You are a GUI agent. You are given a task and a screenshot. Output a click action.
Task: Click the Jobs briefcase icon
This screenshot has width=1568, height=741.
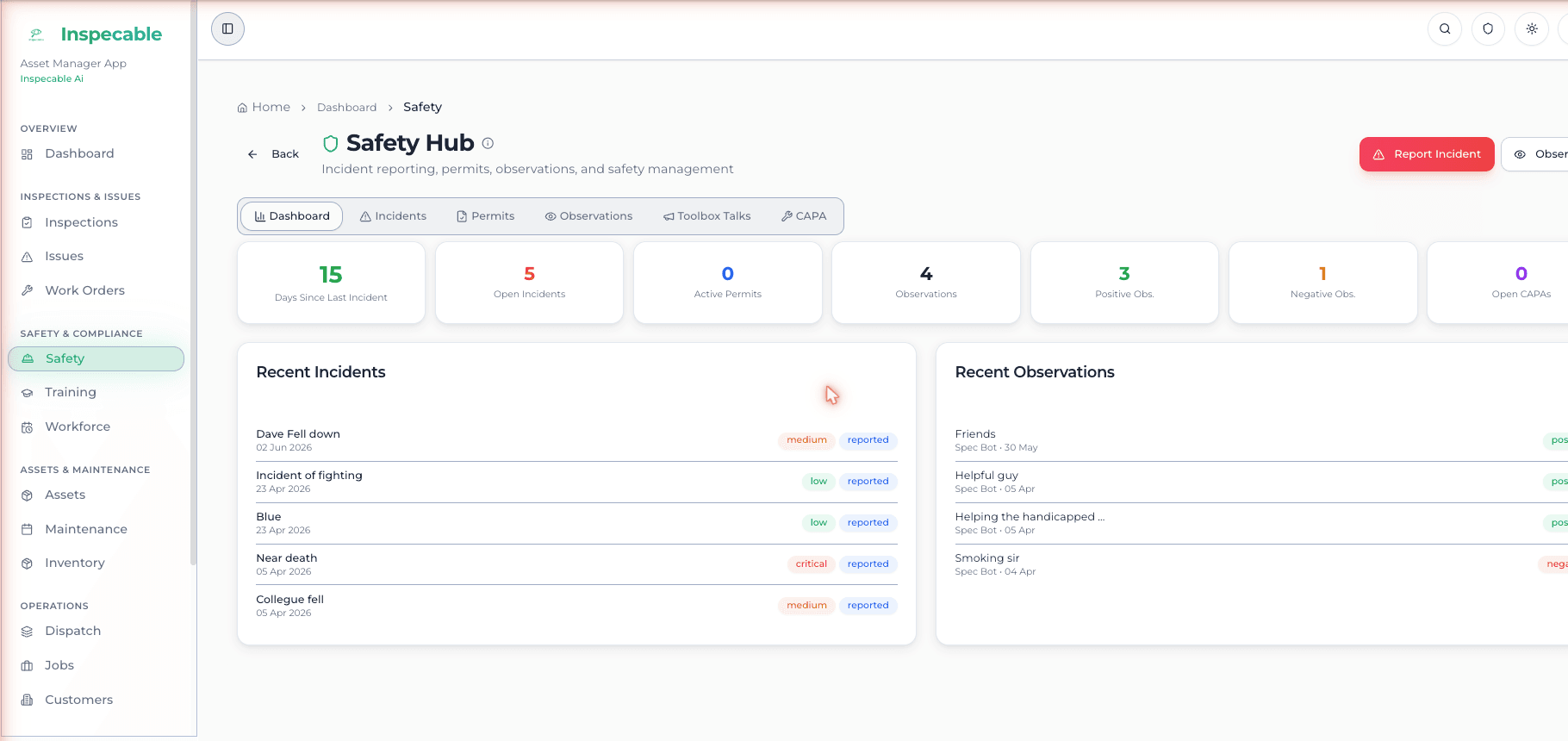click(27, 666)
